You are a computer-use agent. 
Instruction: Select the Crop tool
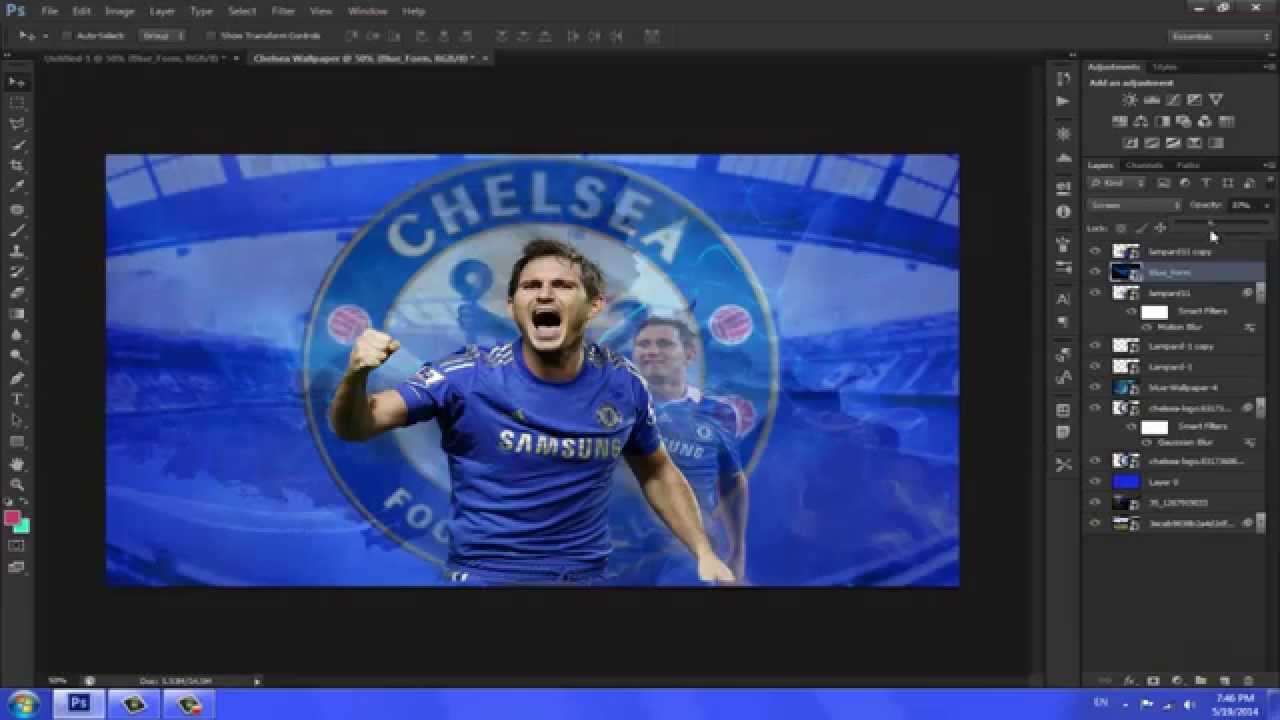tap(17, 166)
